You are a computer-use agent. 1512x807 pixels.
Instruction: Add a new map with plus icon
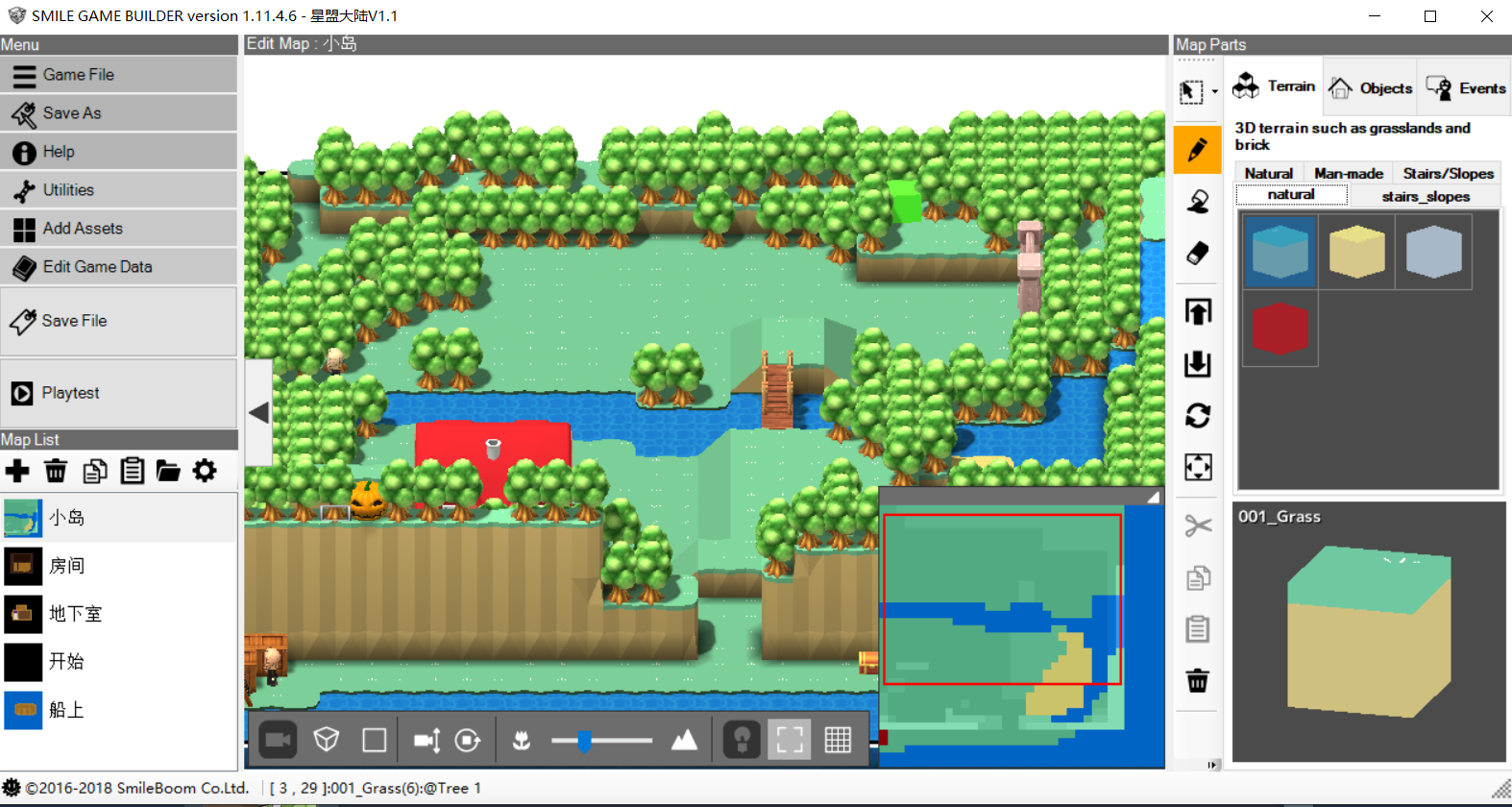tap(17, 471)
